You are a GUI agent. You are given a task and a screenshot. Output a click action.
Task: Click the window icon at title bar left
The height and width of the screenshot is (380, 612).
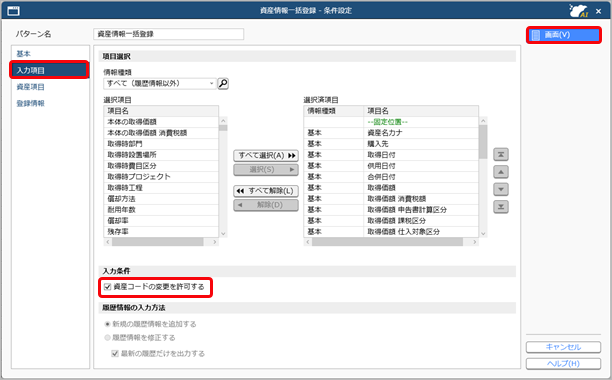13,11
